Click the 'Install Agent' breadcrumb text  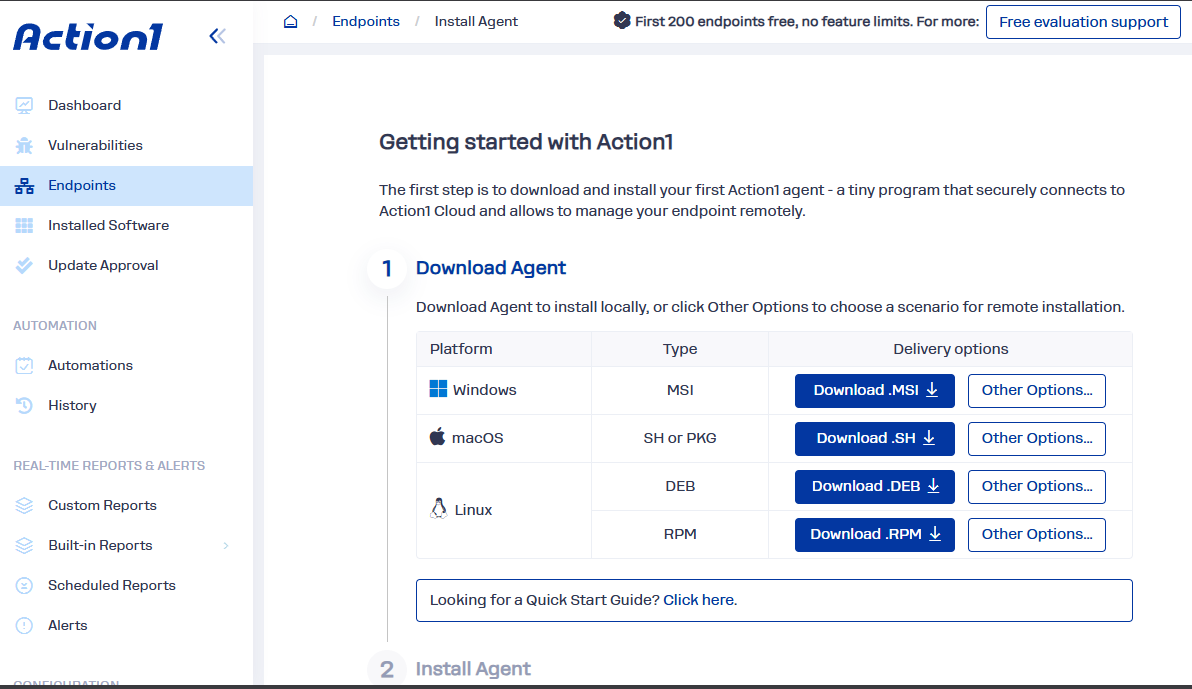pos(476,21)
